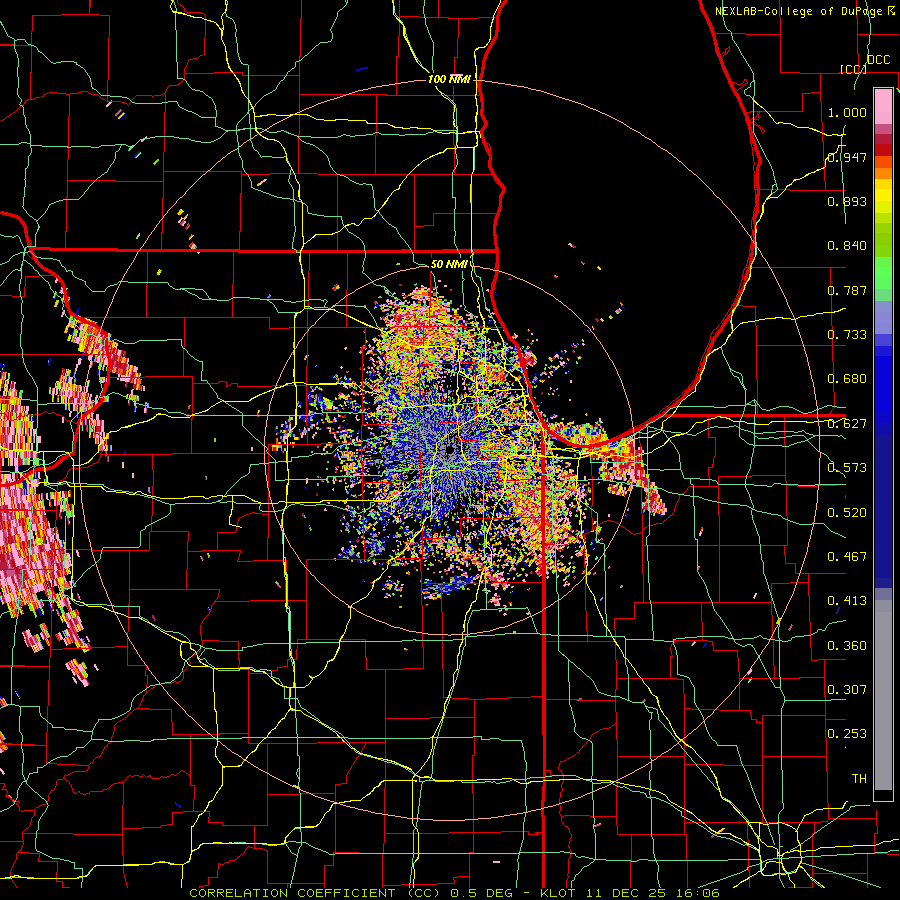This screenshot has height=900, width=900.
Task: Select the 0.680 scale value
Action: (847, 379)
